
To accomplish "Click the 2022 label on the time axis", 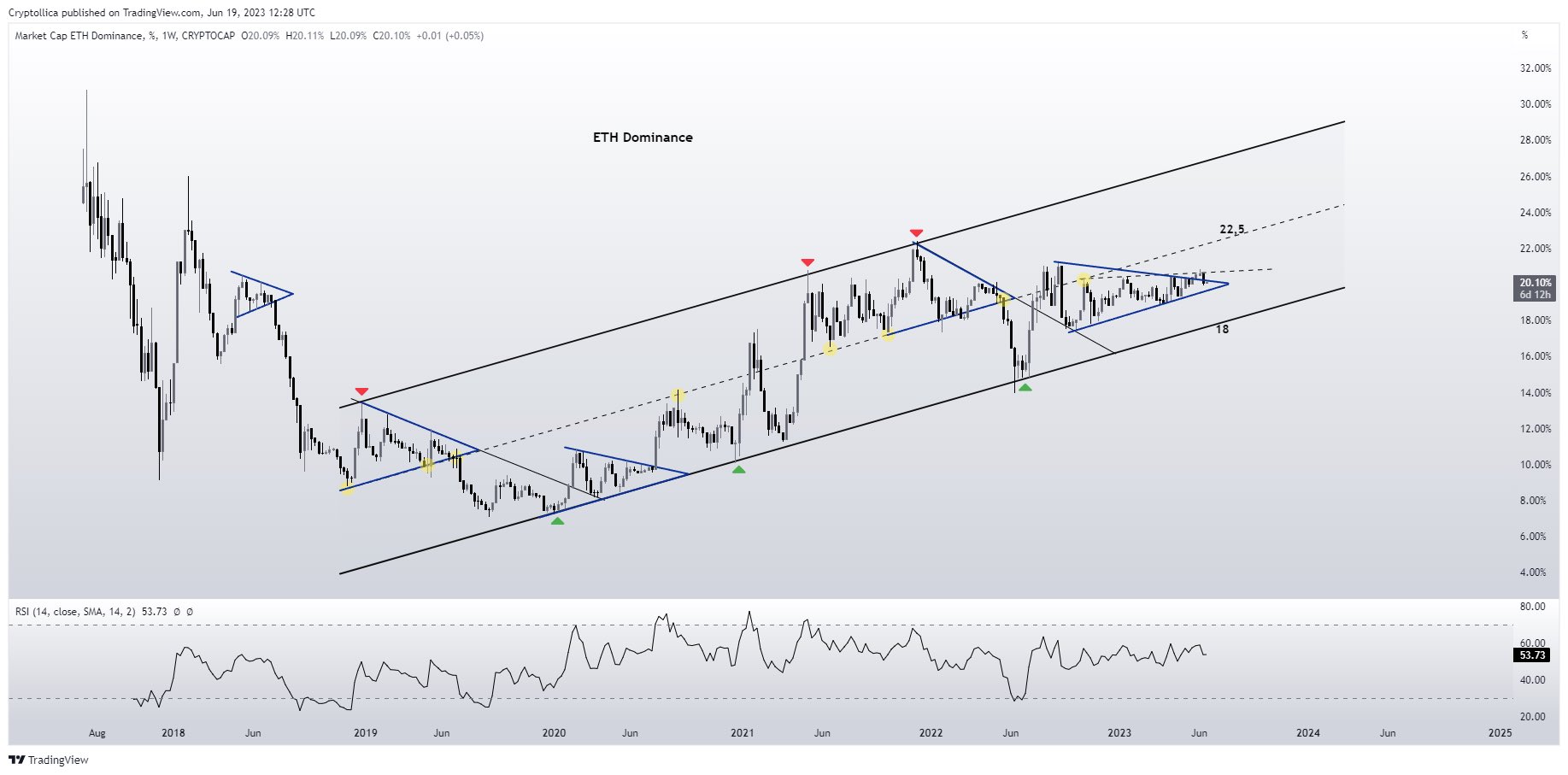I will click(x=931, y=733).
